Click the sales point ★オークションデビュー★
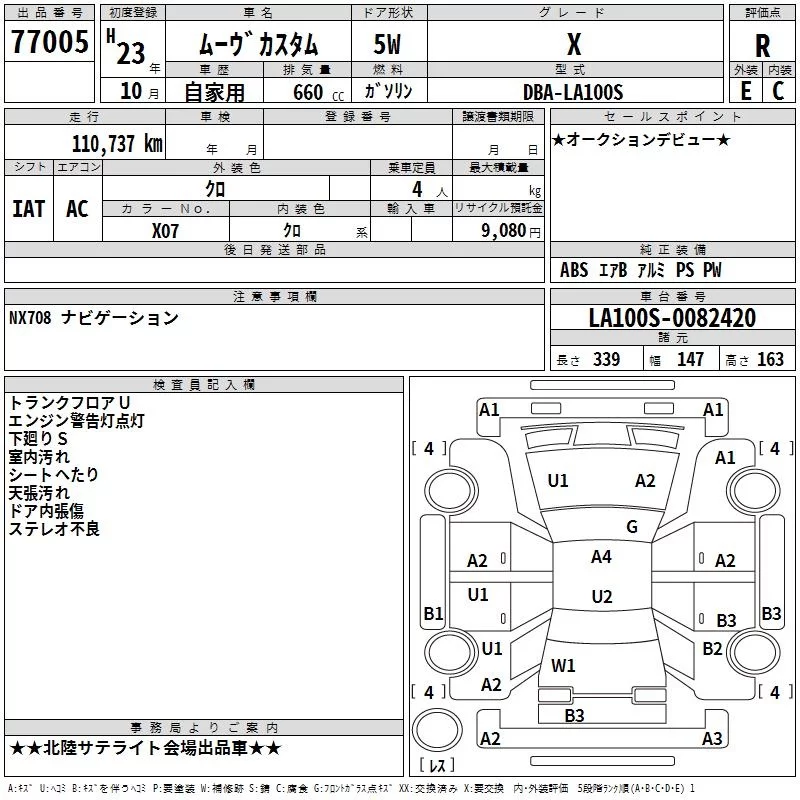Viewport: 800px width, 800px height. 641,139
